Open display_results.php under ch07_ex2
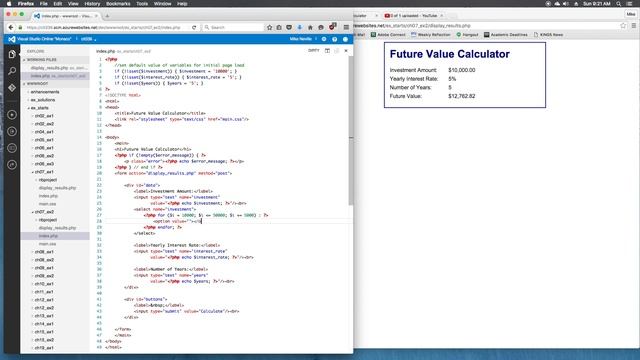The height and width of the screenshot is (360, 640). point(57,228)
